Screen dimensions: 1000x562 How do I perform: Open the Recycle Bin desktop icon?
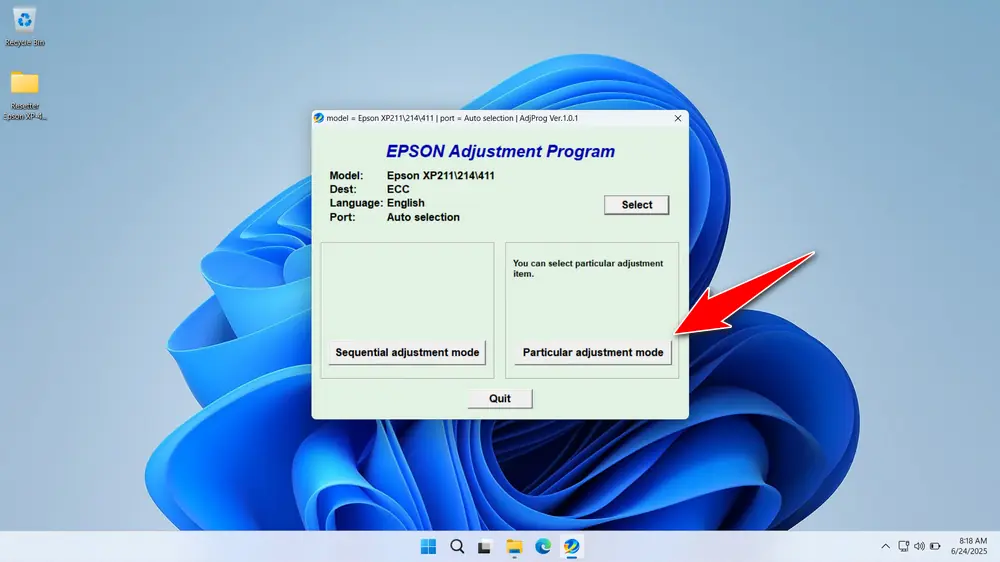[24, 26]
